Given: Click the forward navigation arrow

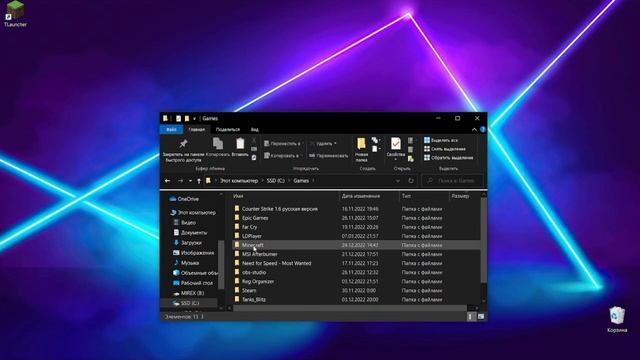Looking at the screenshot, I should coord(180,180).
